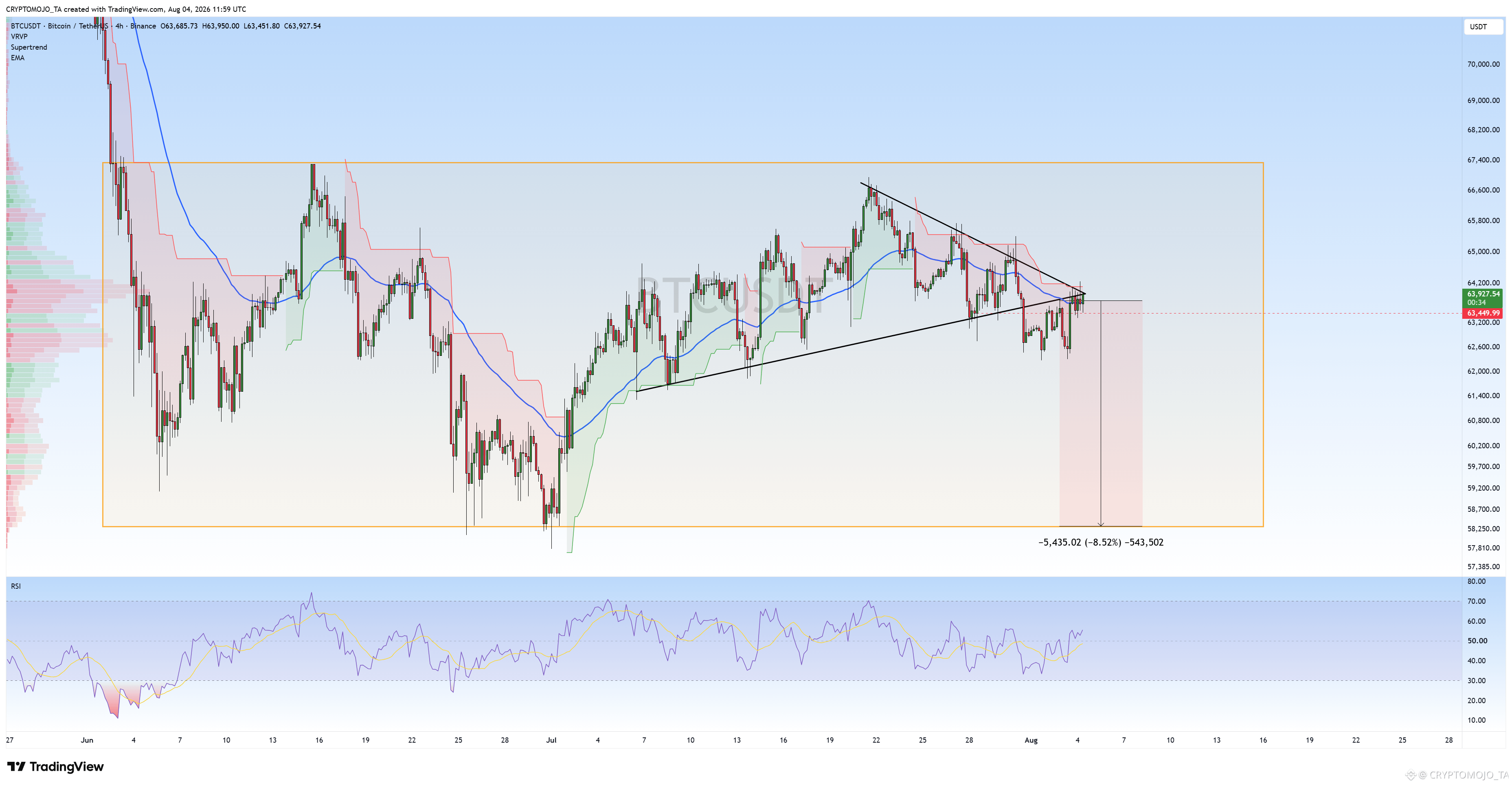The height and width of the screenshot is (785, 1512).
Task: Click the 65,000.00 price axis label
Action: 1483,252
